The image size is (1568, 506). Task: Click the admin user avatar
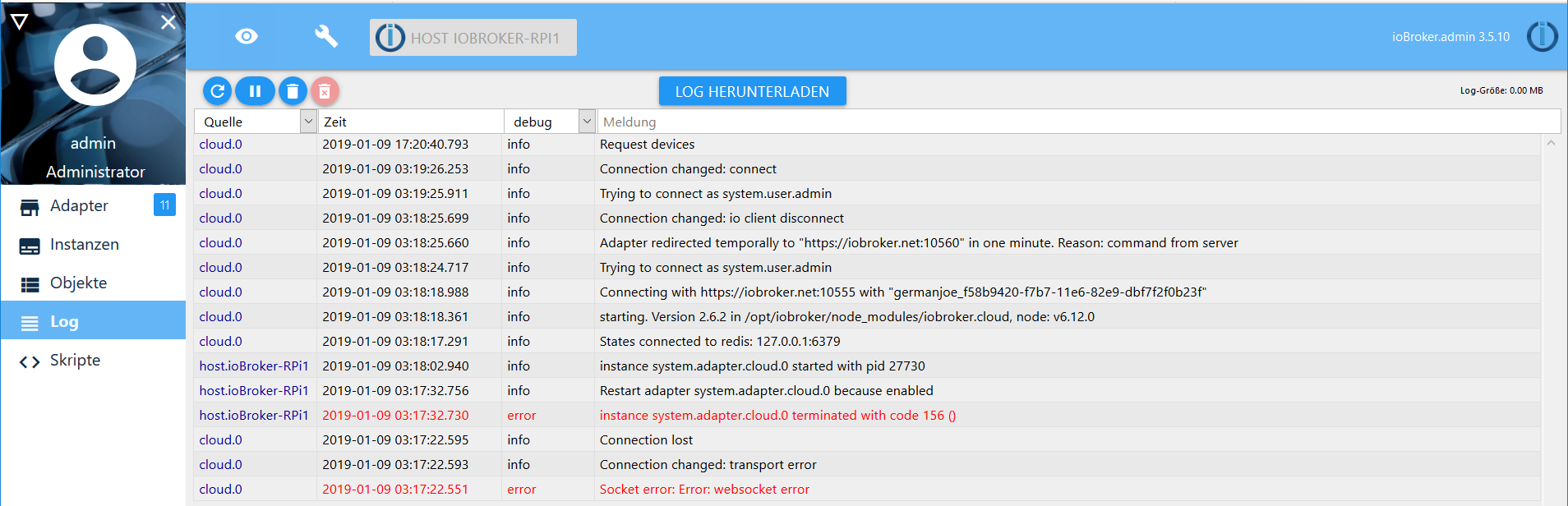(95, 65)
